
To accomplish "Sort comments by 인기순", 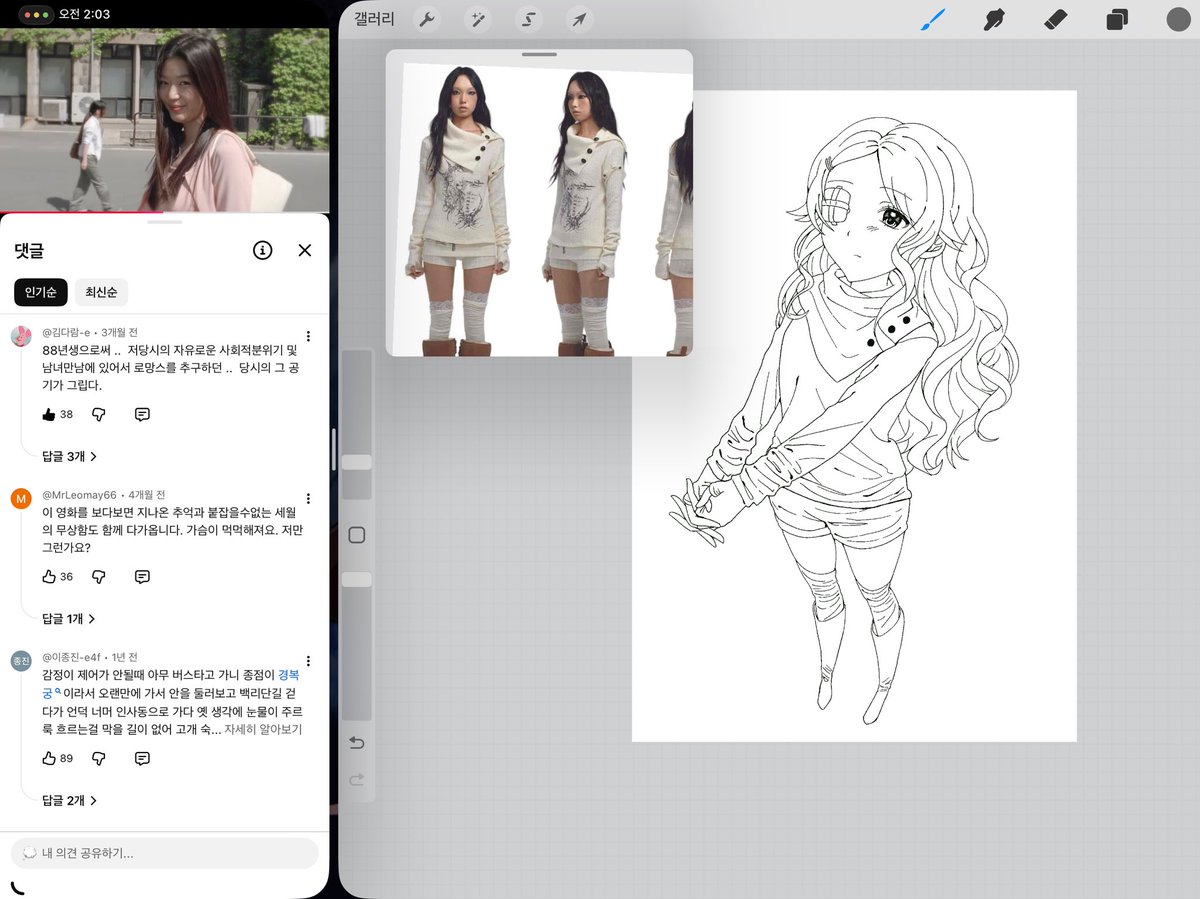I will pyautogui.click(x=40, y=292).
